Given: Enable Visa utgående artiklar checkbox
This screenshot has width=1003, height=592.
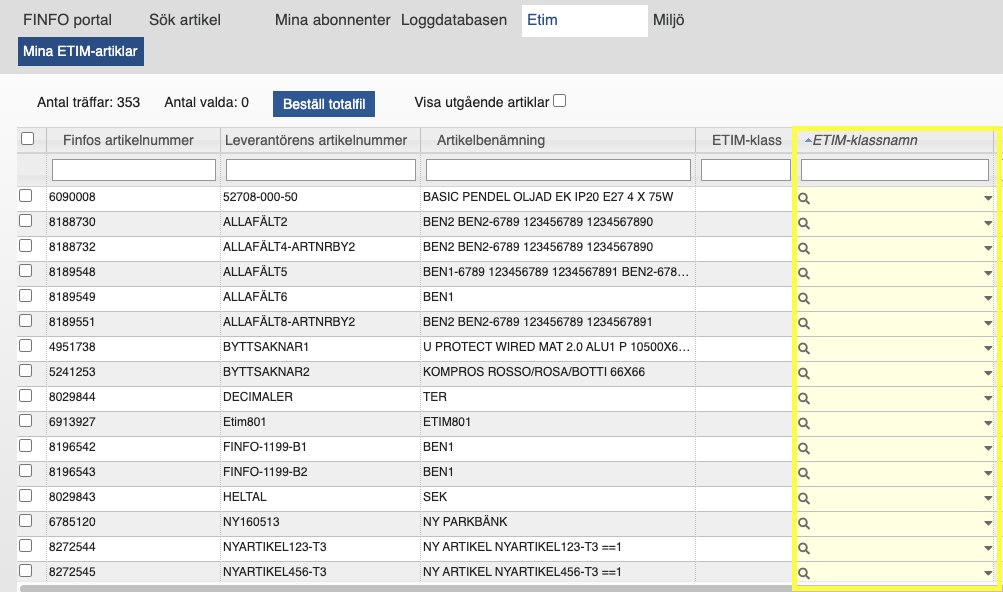Looking at the screenshot, I should tap(560, 101).
